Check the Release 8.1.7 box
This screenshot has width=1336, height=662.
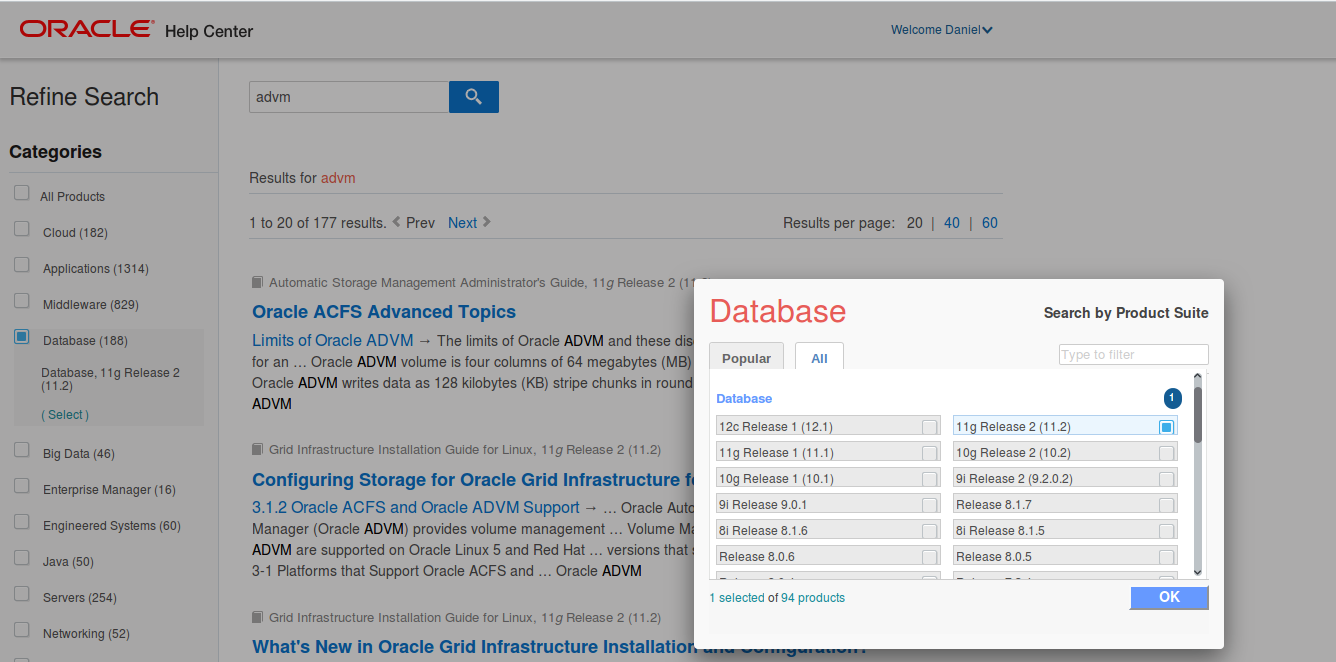click(1166, 505)
